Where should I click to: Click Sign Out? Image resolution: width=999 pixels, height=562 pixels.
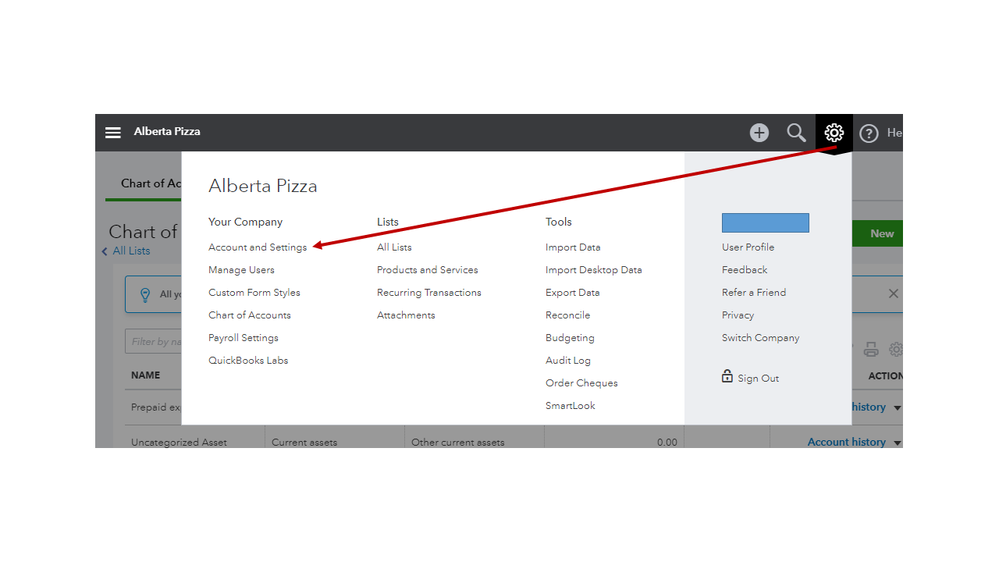pos(758,378)
